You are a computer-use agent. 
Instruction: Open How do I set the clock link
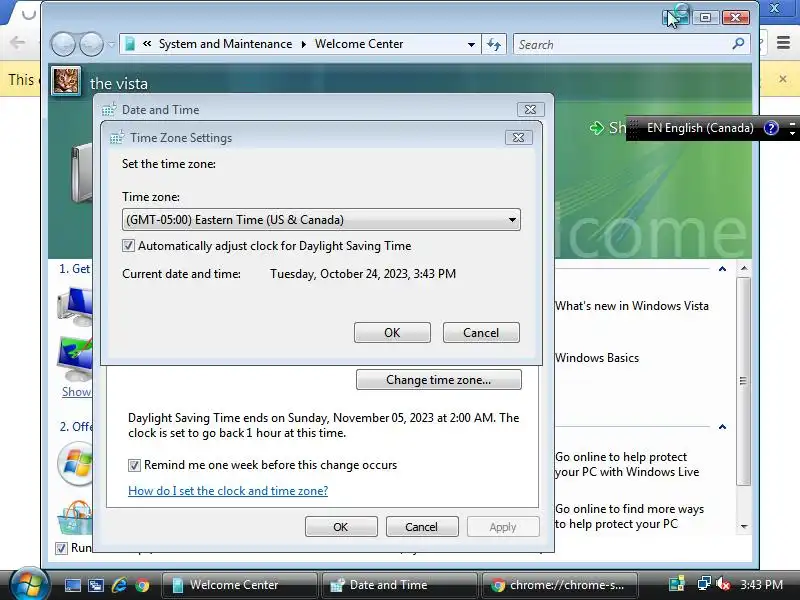pos(228,491)
